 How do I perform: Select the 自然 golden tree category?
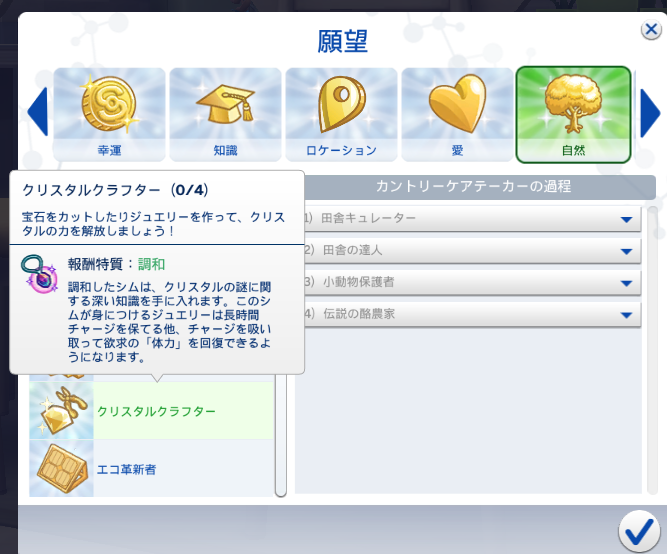[573, 114]
